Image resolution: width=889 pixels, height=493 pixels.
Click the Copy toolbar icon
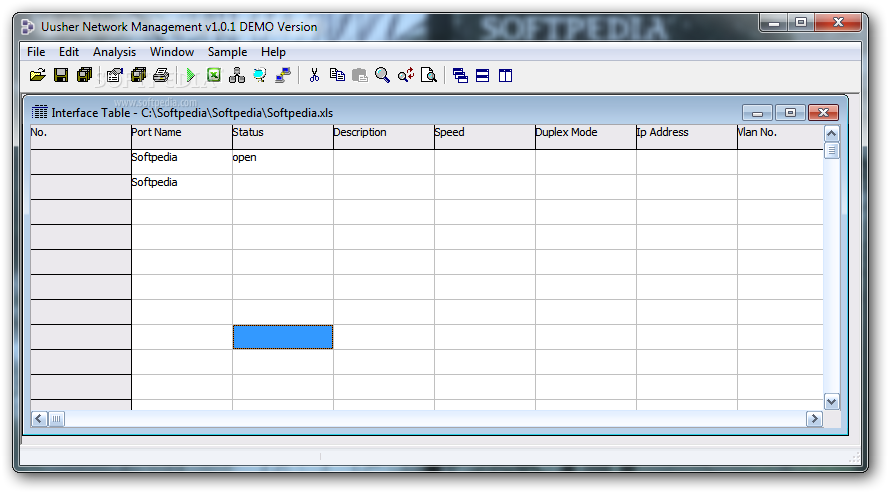coord(337,75)
